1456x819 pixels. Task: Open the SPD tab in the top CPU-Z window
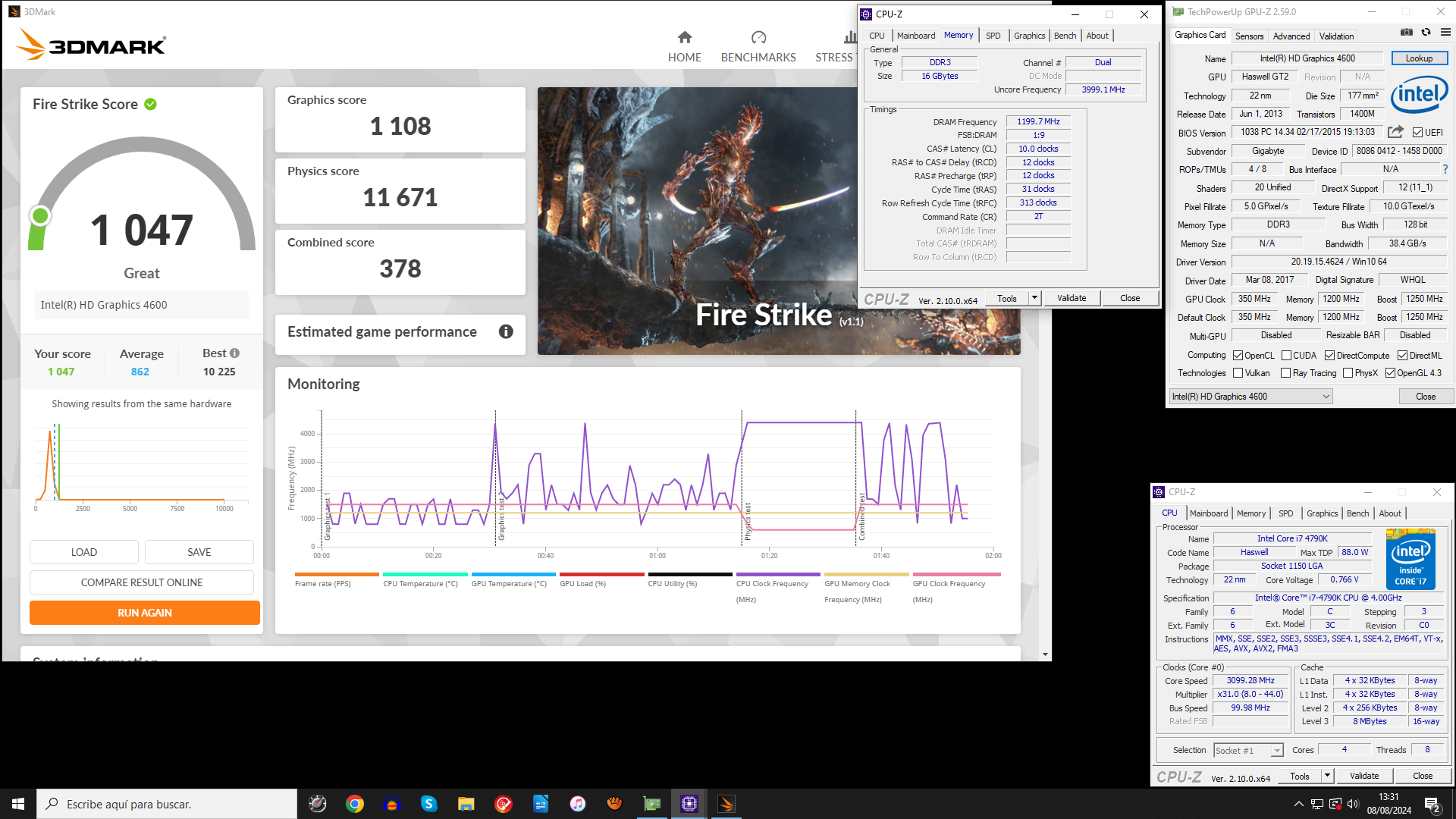[x=993, y=36]
